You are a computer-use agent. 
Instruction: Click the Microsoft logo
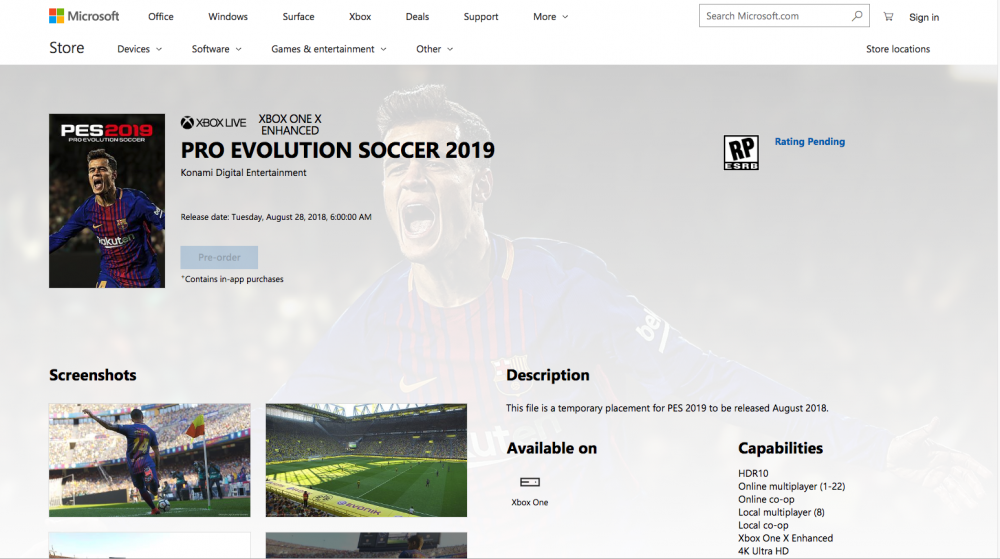84,16
